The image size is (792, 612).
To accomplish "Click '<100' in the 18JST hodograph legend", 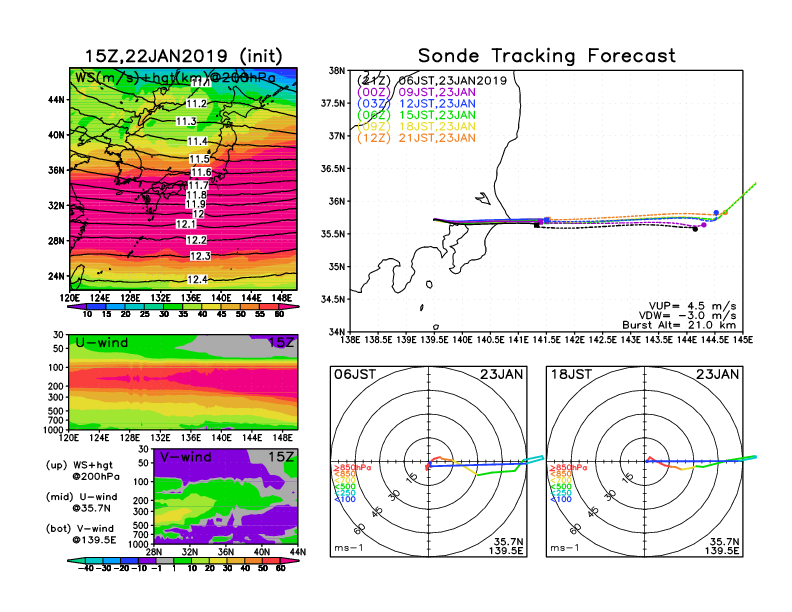I will click(x=561, y=499).
